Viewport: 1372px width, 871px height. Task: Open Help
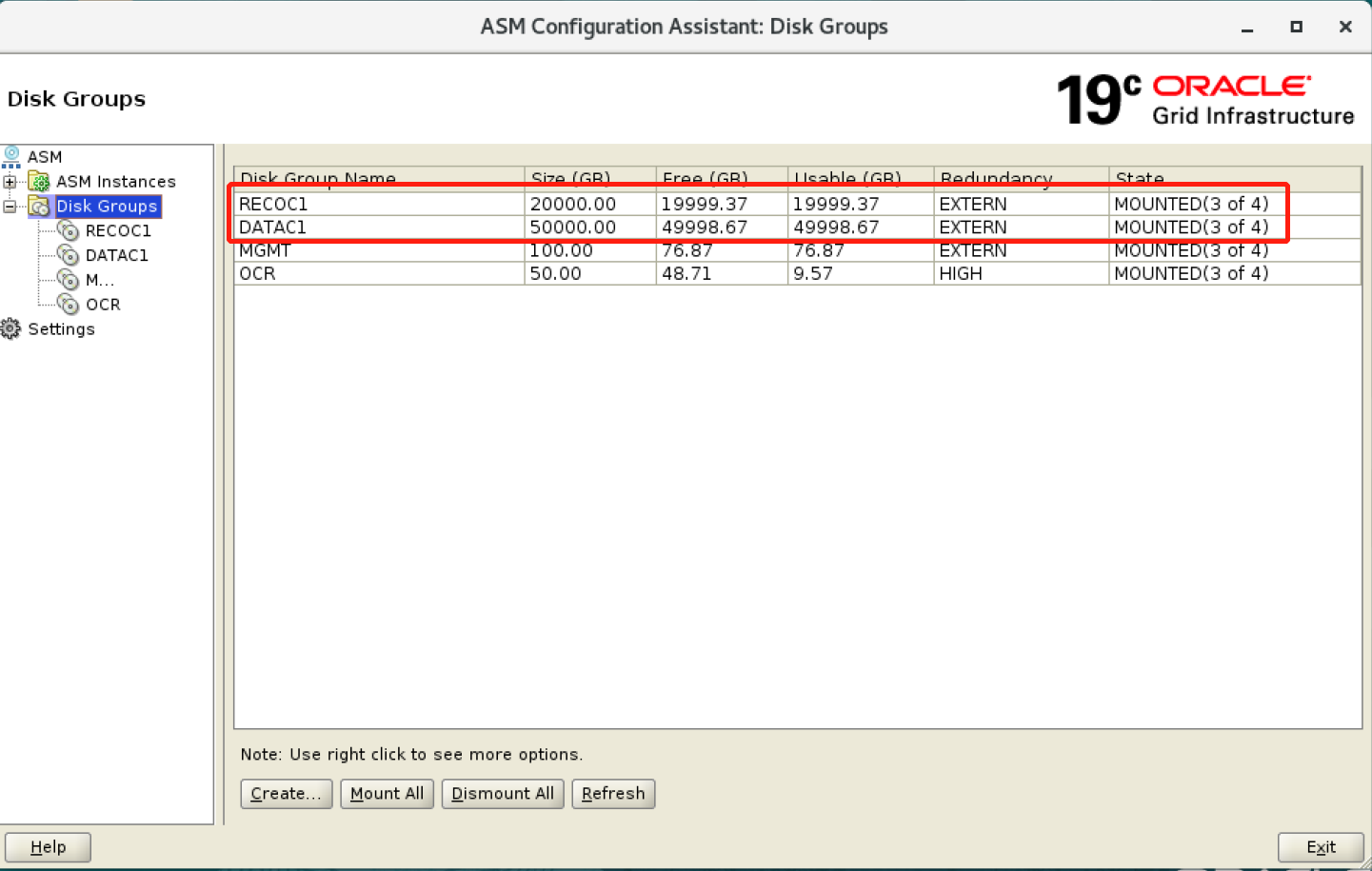[48, 847]
